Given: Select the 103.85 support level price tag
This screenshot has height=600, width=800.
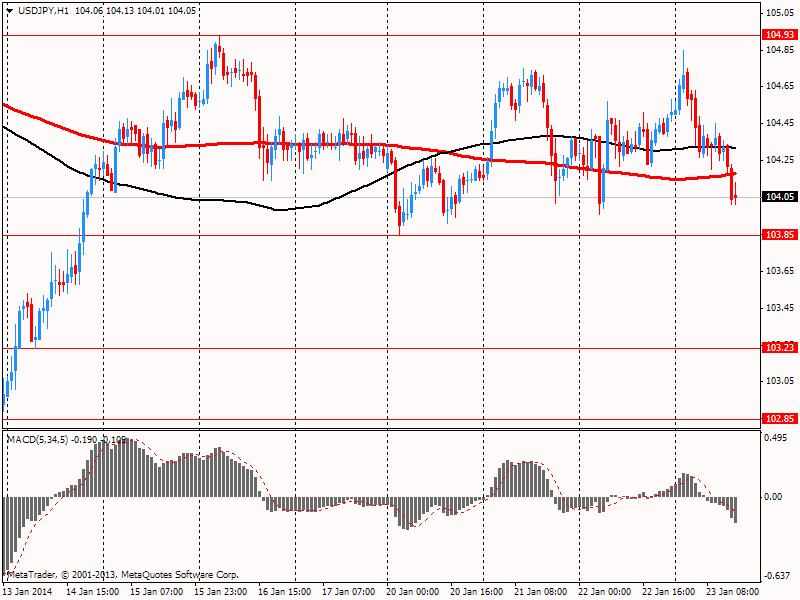Looking at the screenshot, I should 780,235.
